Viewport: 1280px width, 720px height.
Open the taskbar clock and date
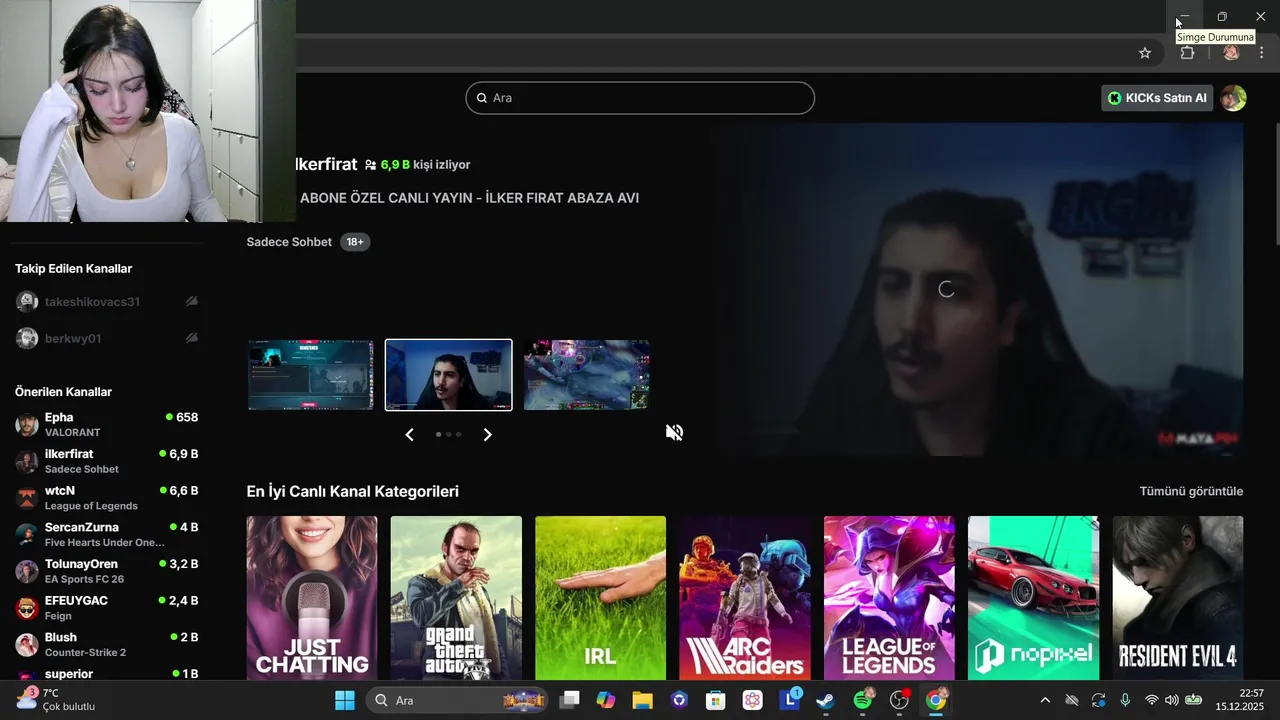click(x=1240, y=700)
